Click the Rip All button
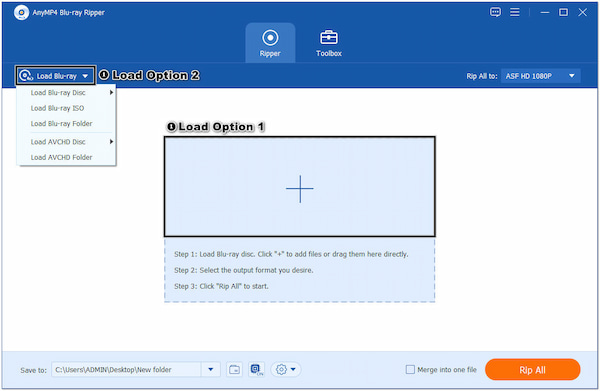Image resolution: width=600 pixels, height=391 pixels. click(532, 370)
